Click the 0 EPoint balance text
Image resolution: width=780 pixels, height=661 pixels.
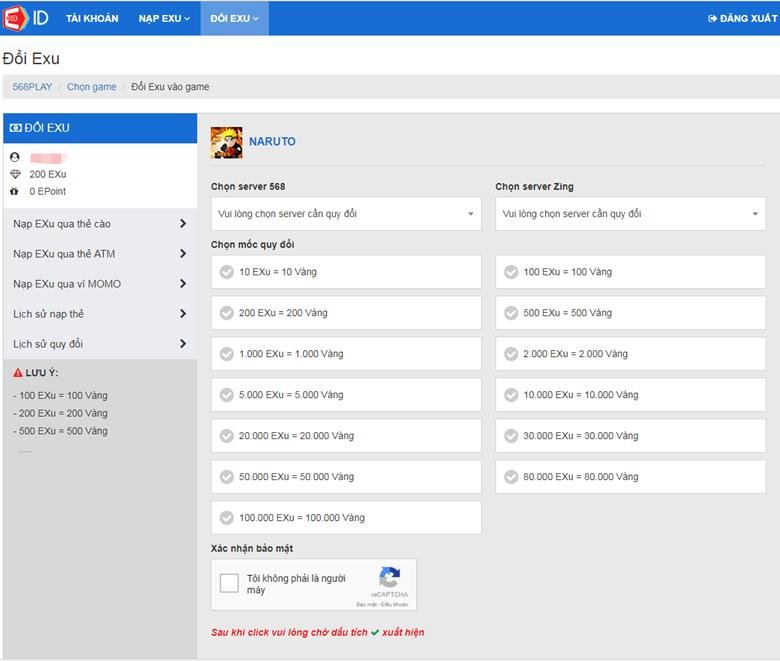pyautogui.click(x=48, y=191)
